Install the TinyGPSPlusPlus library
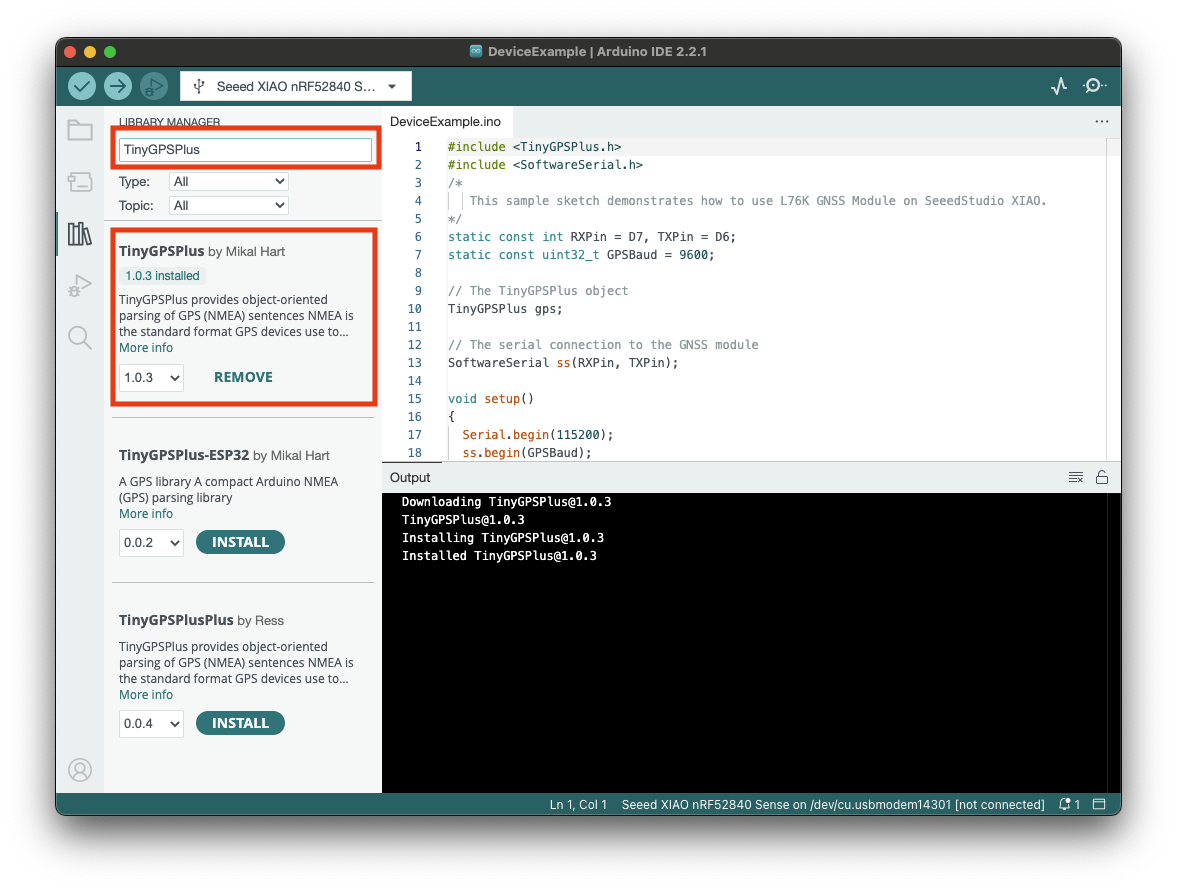 [x=240, y=723]
